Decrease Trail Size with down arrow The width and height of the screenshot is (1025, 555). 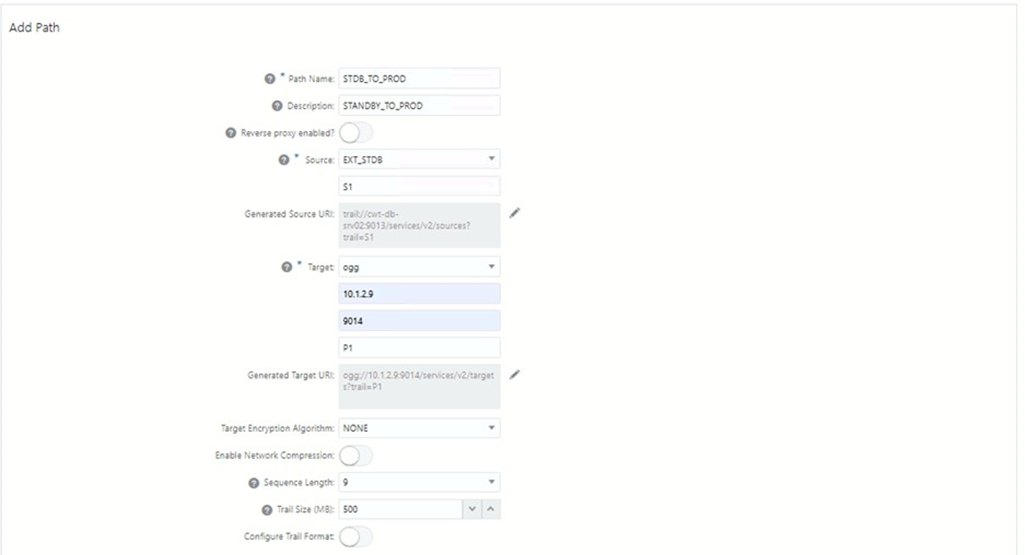(472, 509)
